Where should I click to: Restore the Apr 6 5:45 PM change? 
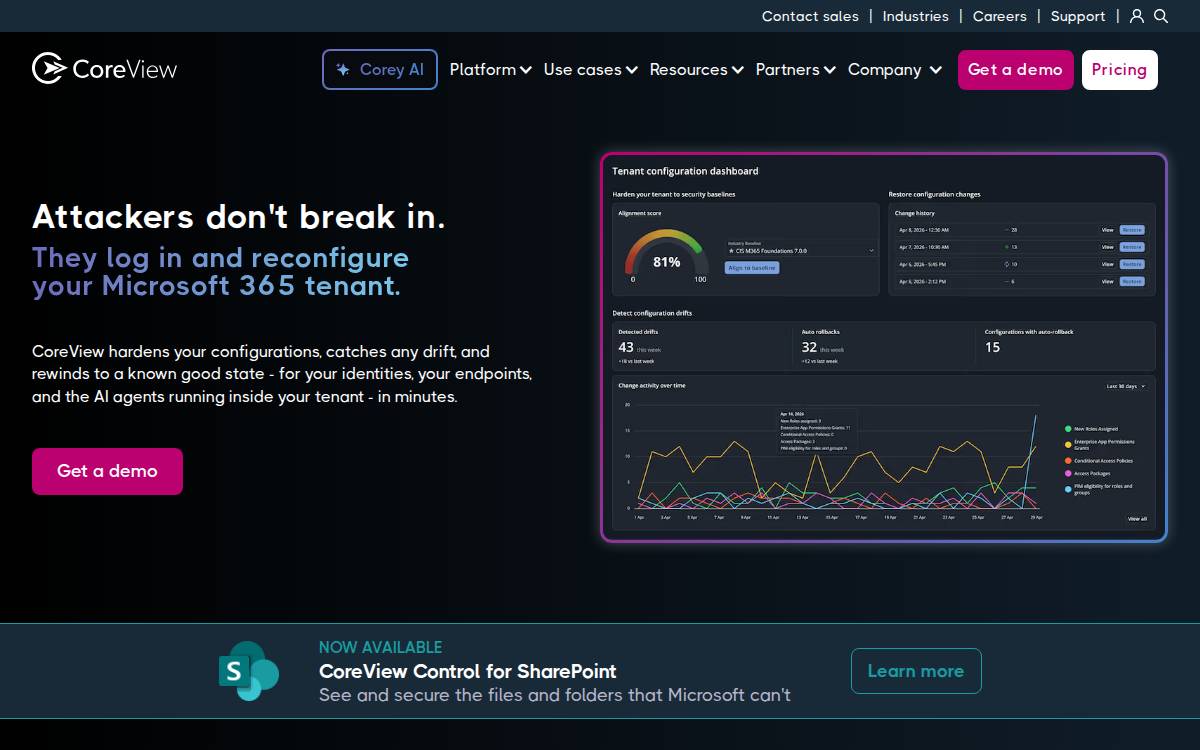[1132, 264]
